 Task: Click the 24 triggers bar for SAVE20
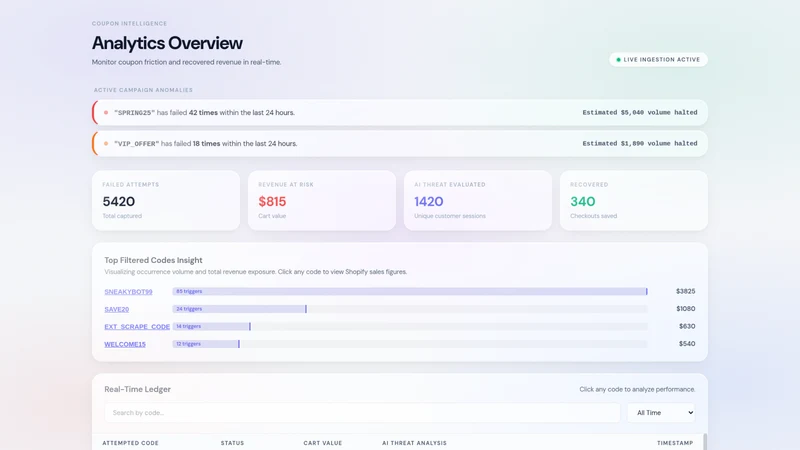tap(240, 309)
